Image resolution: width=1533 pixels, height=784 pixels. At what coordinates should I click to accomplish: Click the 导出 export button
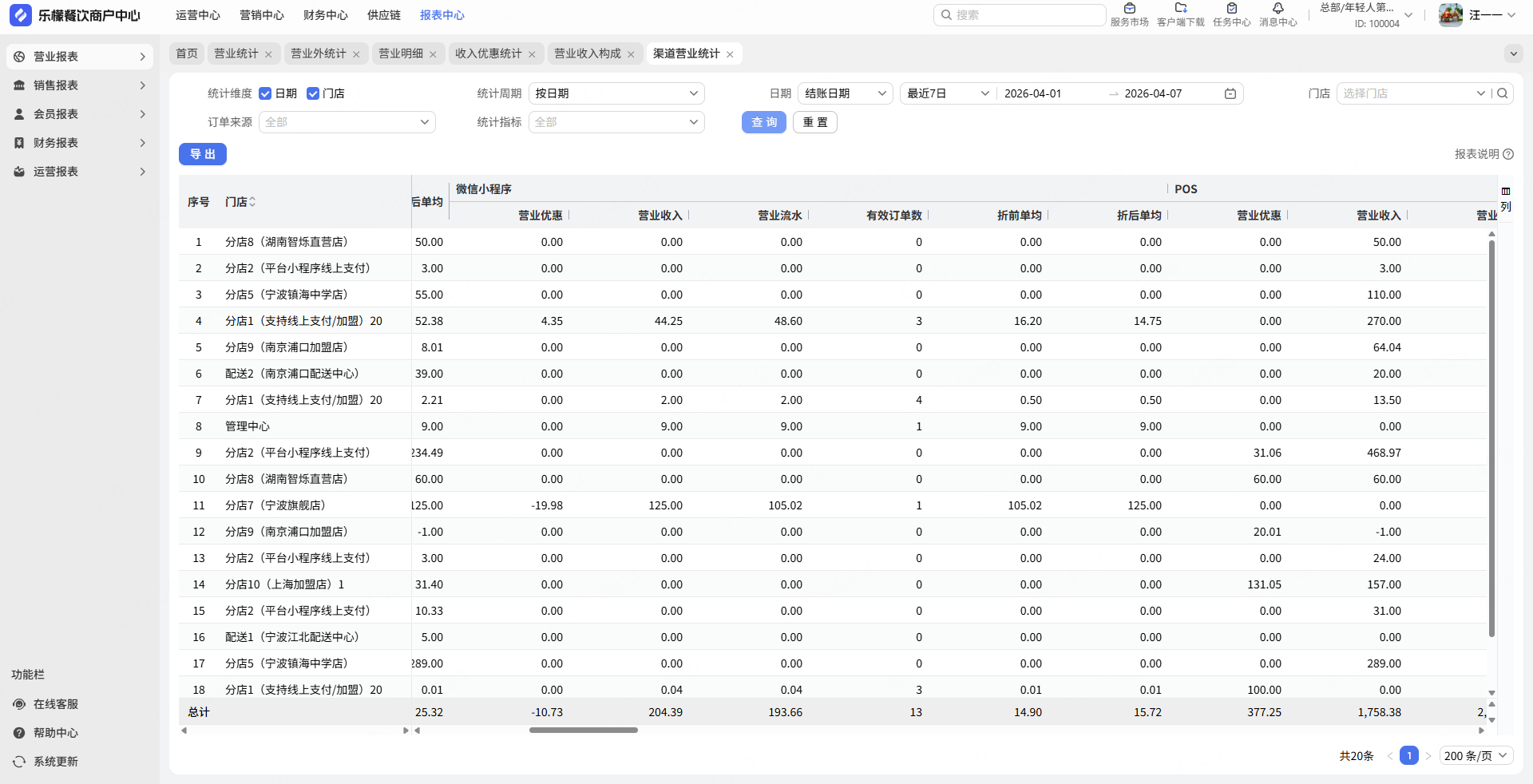(203, 154)
